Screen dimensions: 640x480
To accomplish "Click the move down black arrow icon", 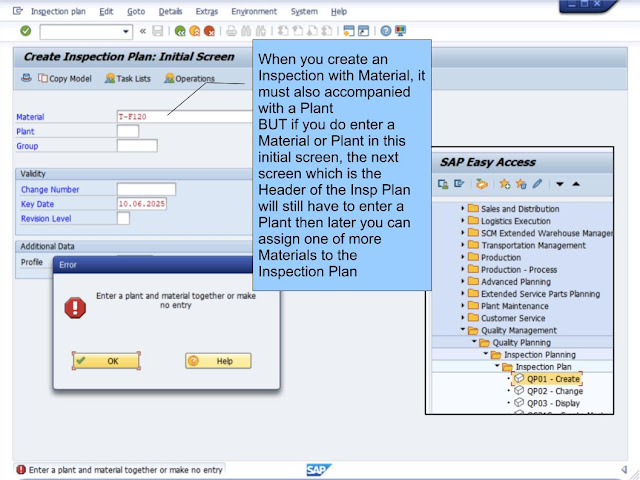I will [560, 184].
